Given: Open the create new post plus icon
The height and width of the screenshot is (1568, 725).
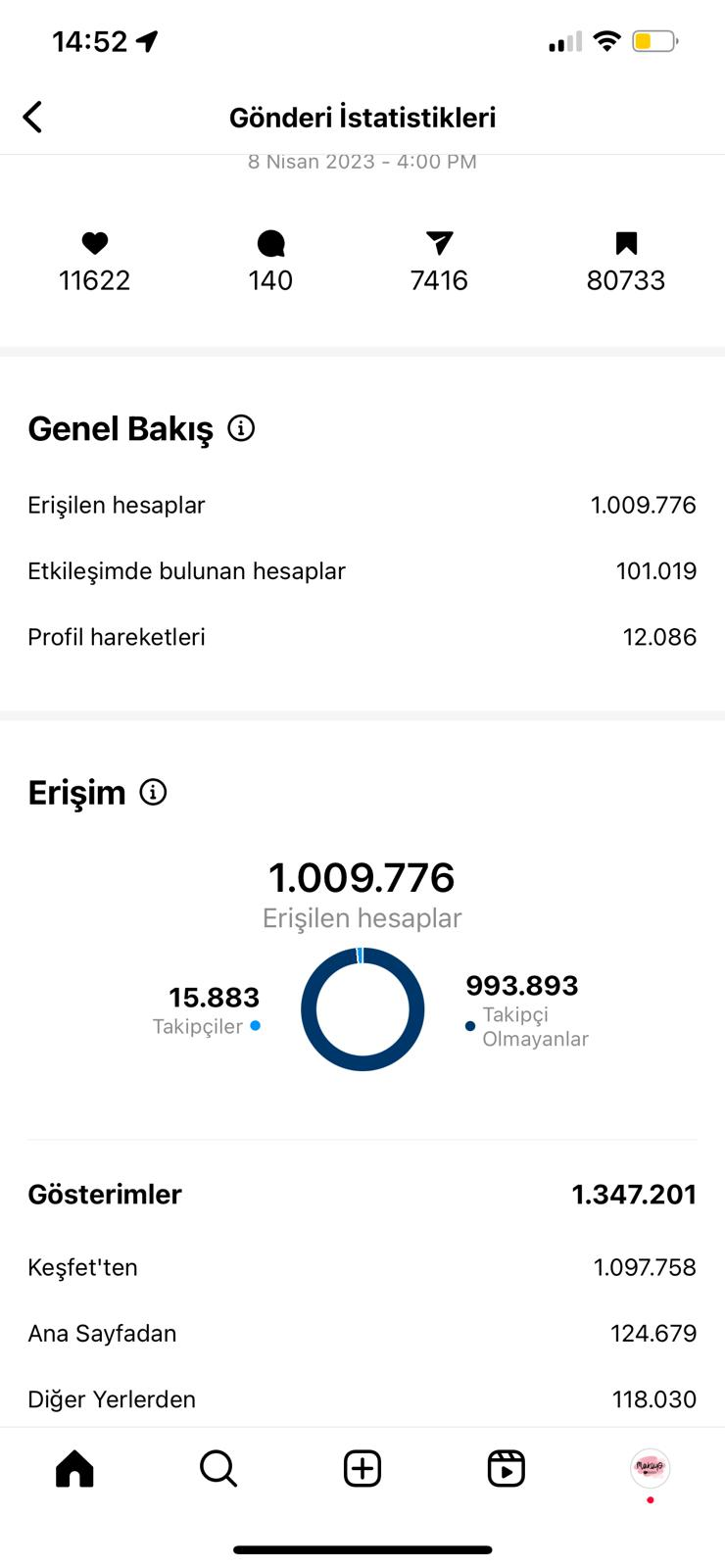Looking at the screenshot, I should point(362,1468).
